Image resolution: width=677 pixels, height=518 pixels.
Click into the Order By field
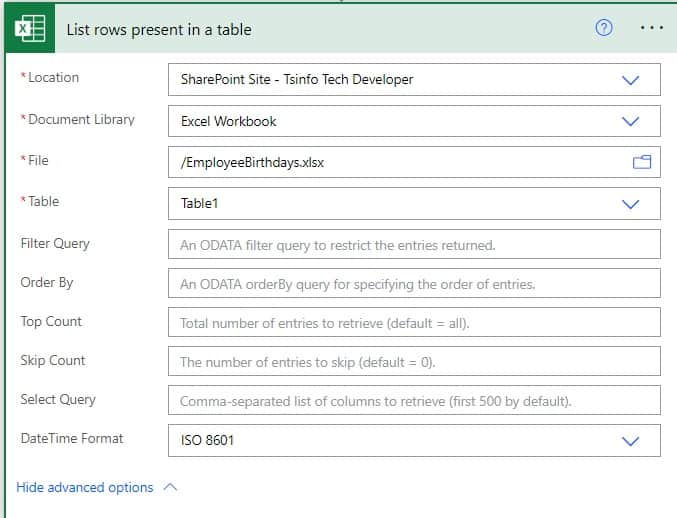(x=414, y=283)
